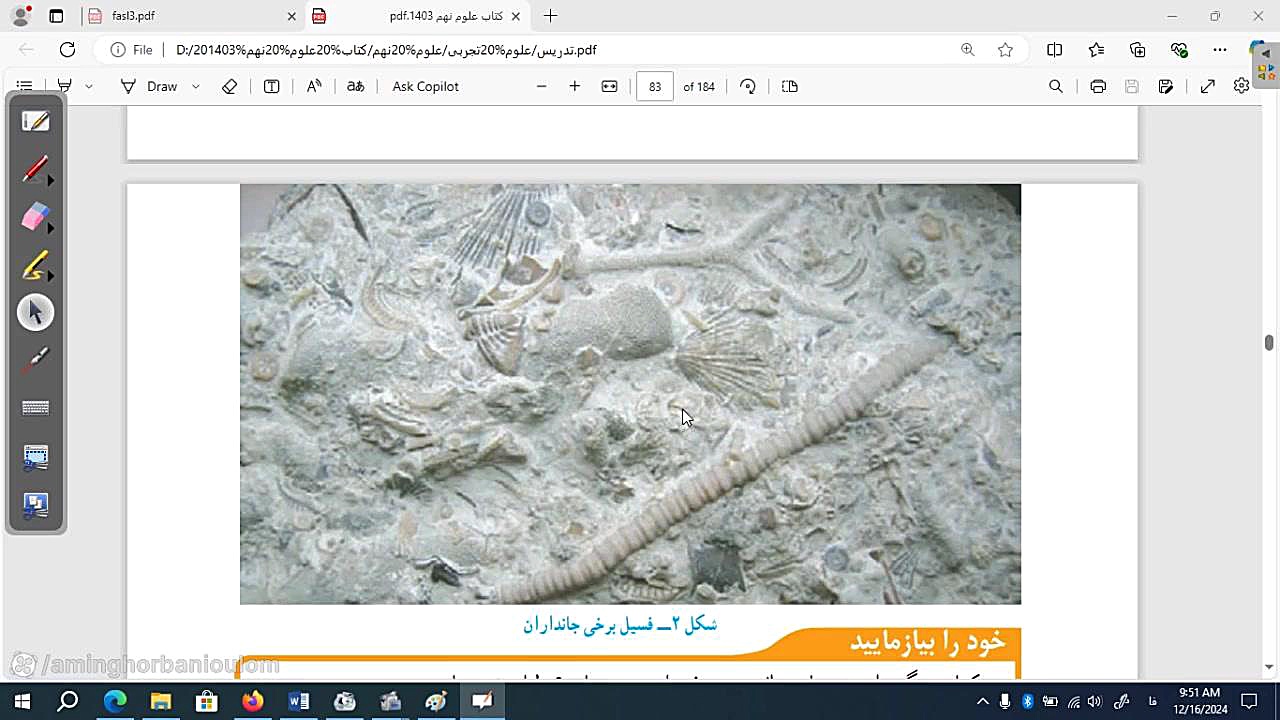Toggle the PDF table of contents

[x=25, y=86]
